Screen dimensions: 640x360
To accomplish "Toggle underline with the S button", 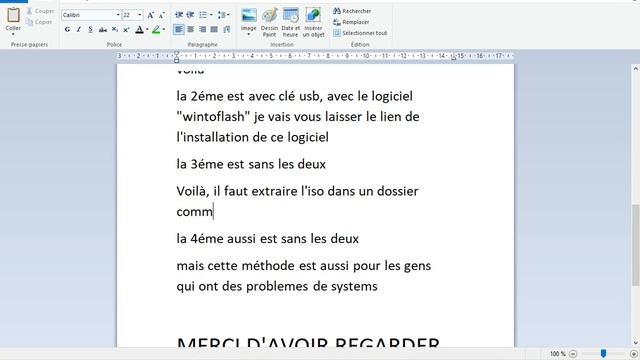I will (x=90, y=29).
